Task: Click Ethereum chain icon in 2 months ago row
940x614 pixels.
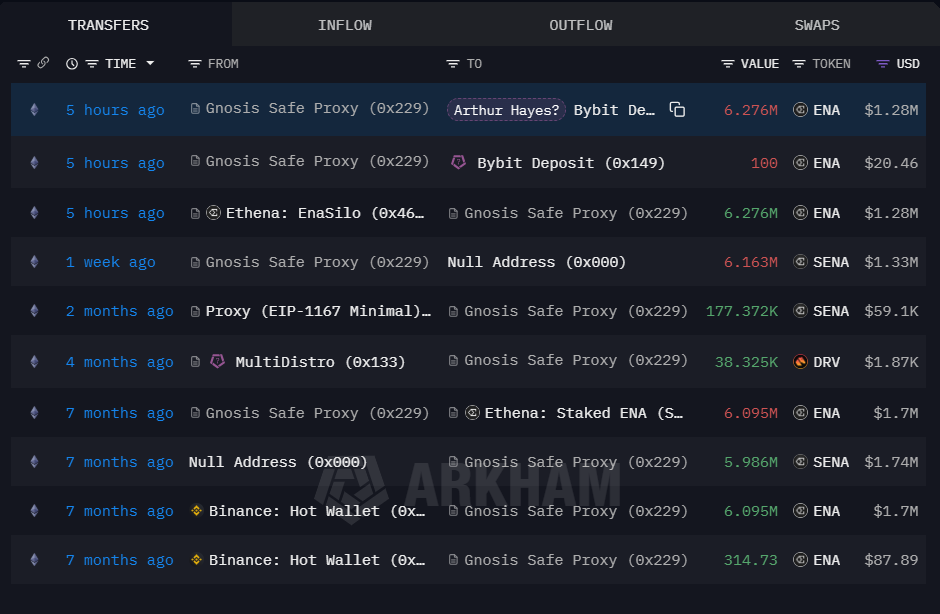Action: (x=34, y=311)
